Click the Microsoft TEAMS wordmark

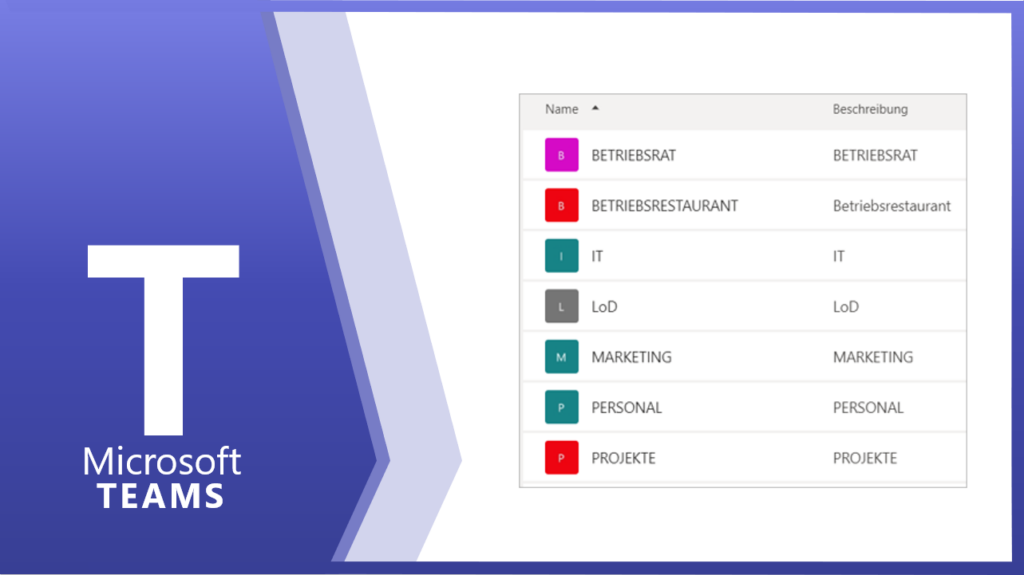[162, 478]
